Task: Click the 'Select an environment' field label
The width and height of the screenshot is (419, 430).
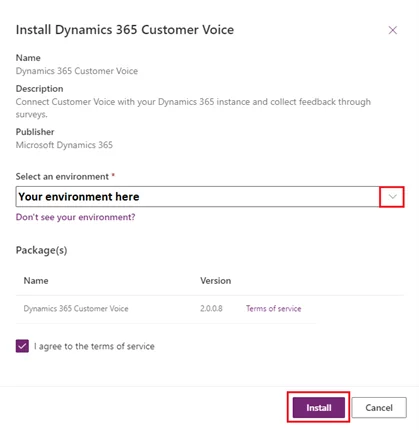Action: pos(62,176)
